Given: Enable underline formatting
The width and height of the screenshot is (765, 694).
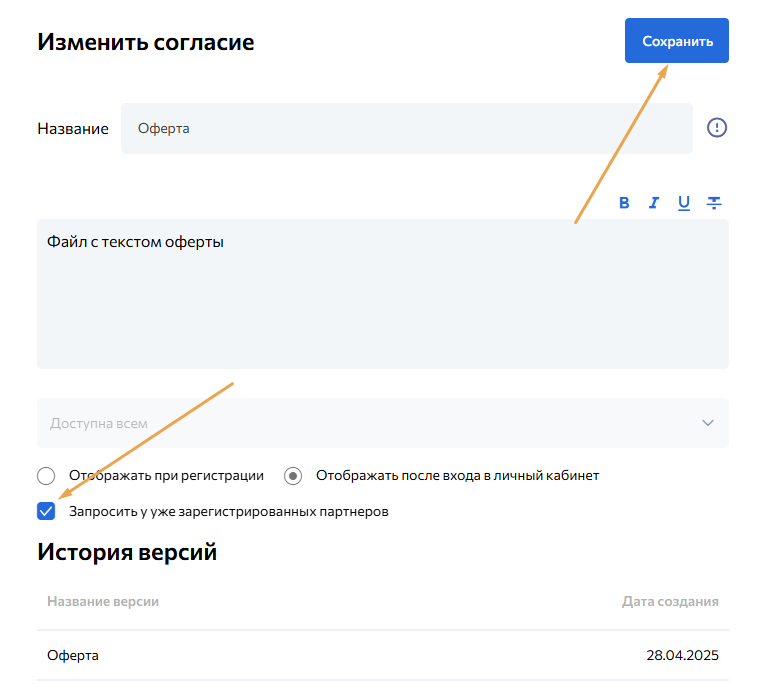Looking at the screenshot, I should tap(684, 203).
